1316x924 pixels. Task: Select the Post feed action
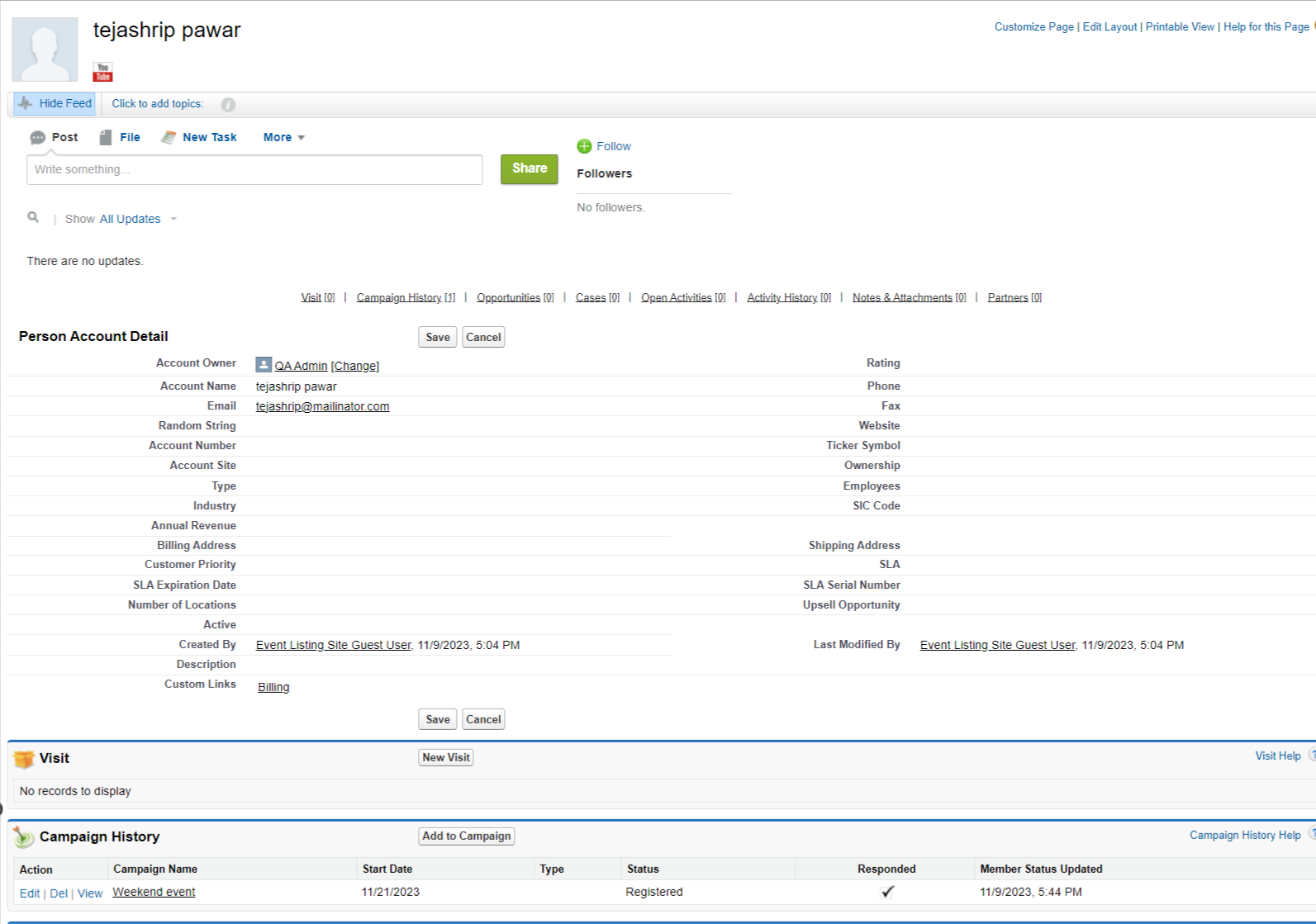(x=55, y=137)
